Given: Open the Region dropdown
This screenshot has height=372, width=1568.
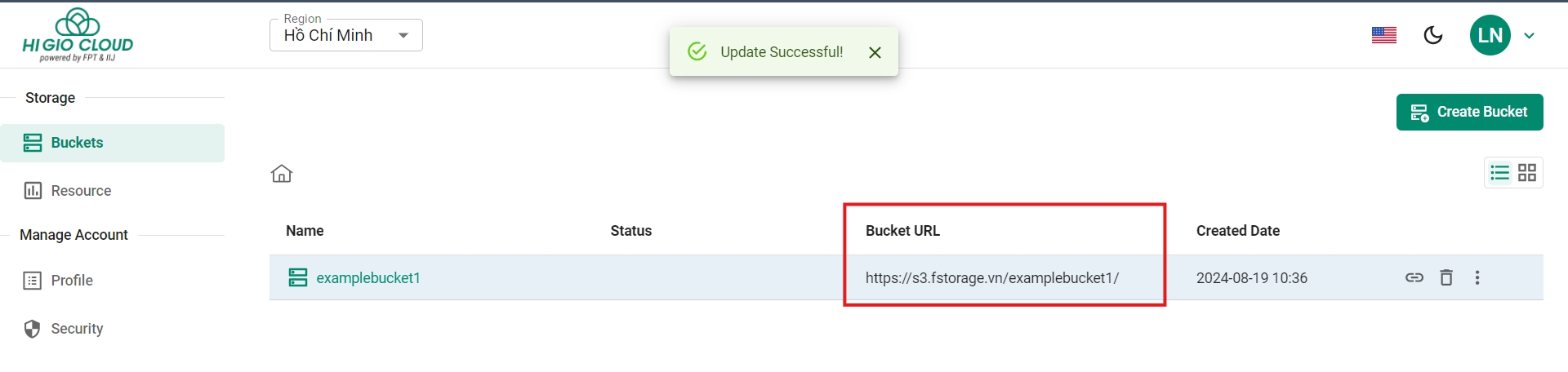Looking at the screenshot, I should (x=345, y=35).
